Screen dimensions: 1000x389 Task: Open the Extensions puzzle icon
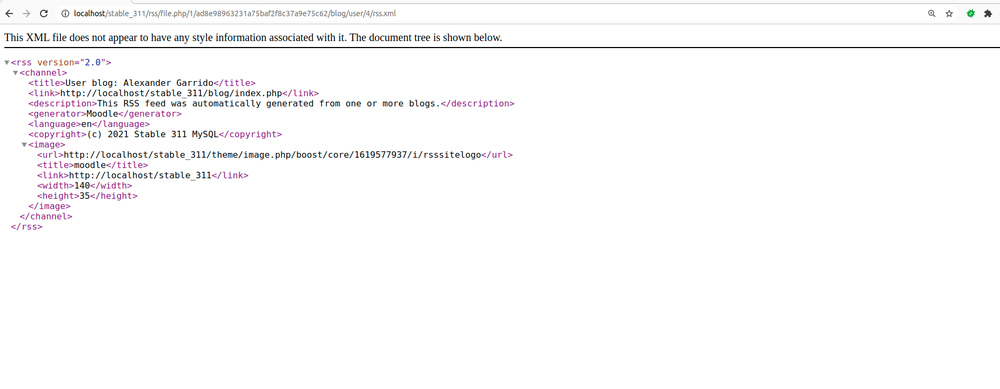click(x=988, y=13)
